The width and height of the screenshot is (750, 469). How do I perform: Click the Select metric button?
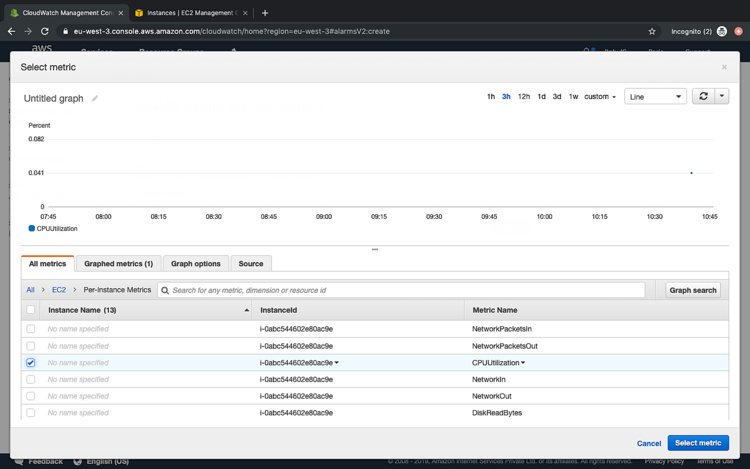pos(697,443)
